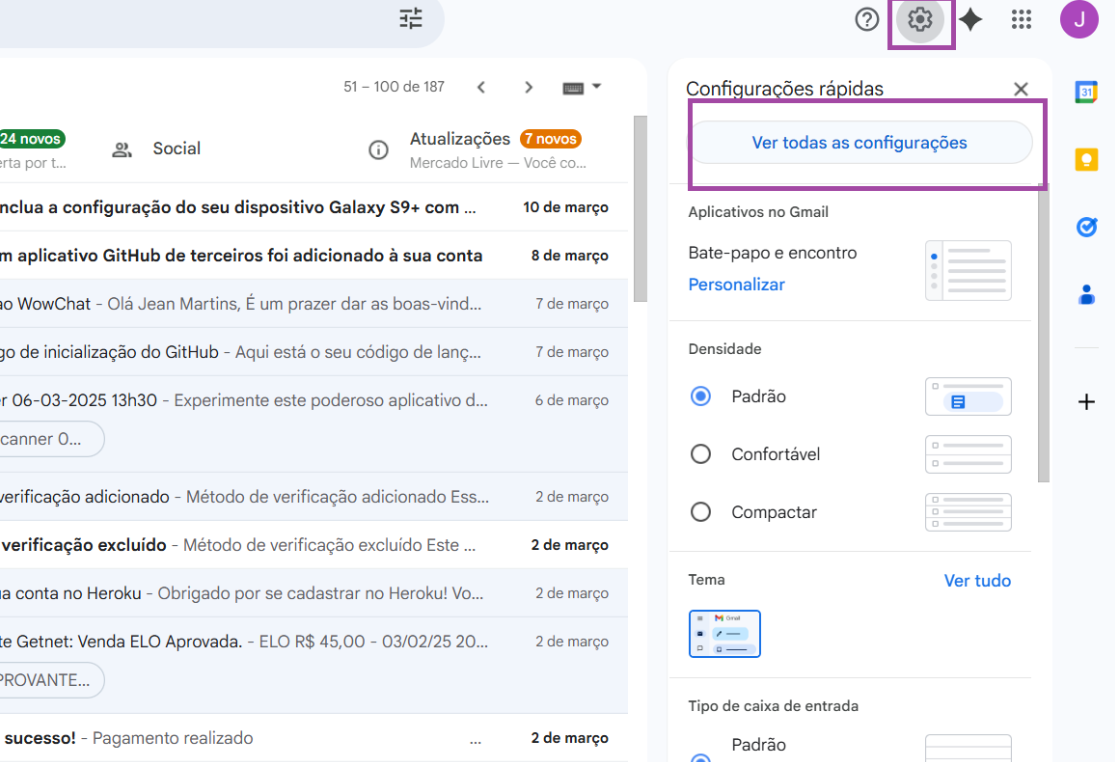Open the Help question mark icon
The width and height of the screenshot is (1115, 762).
point(867,19)
